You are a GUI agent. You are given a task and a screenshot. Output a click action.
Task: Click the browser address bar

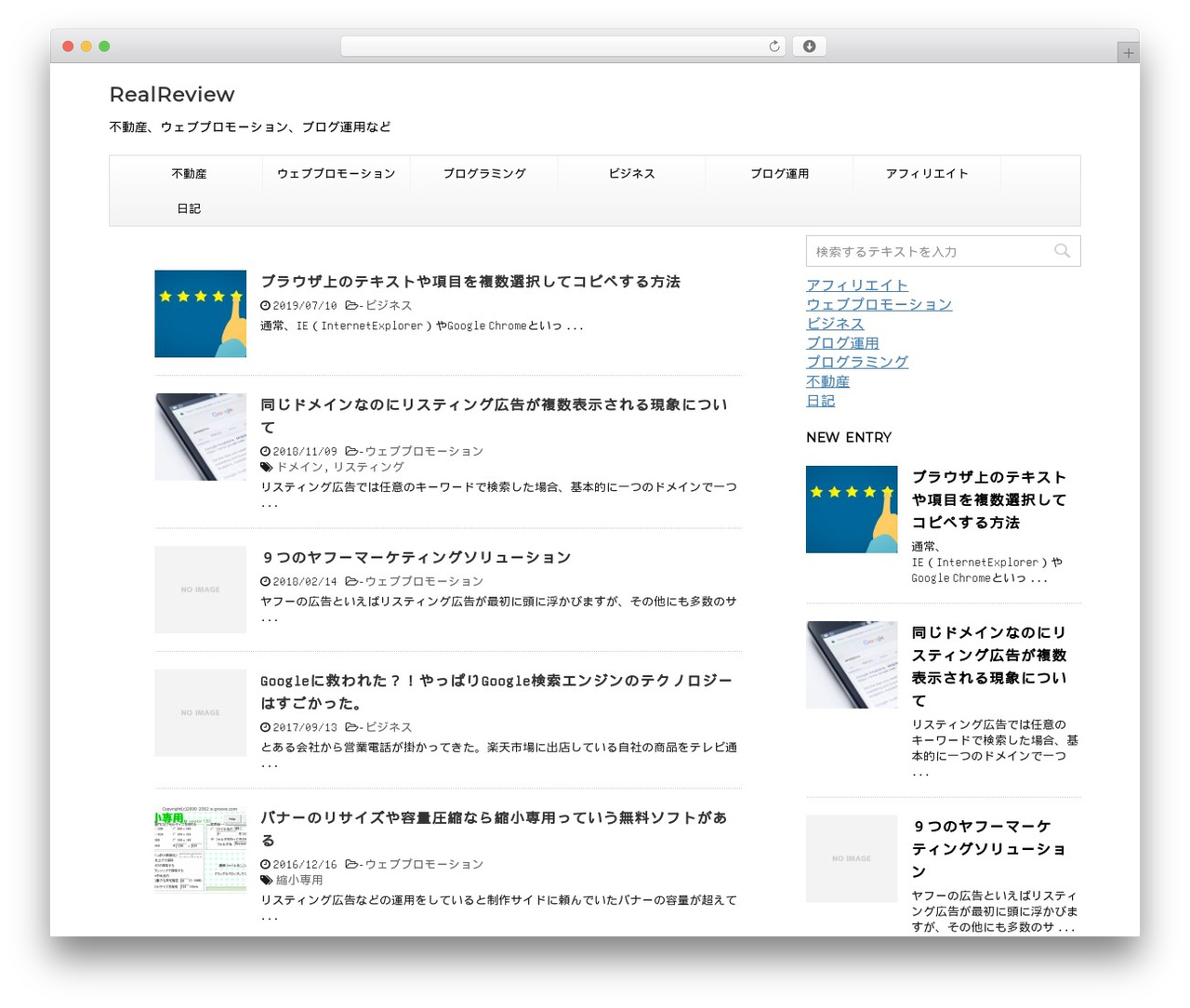click(x=563, y=46)
